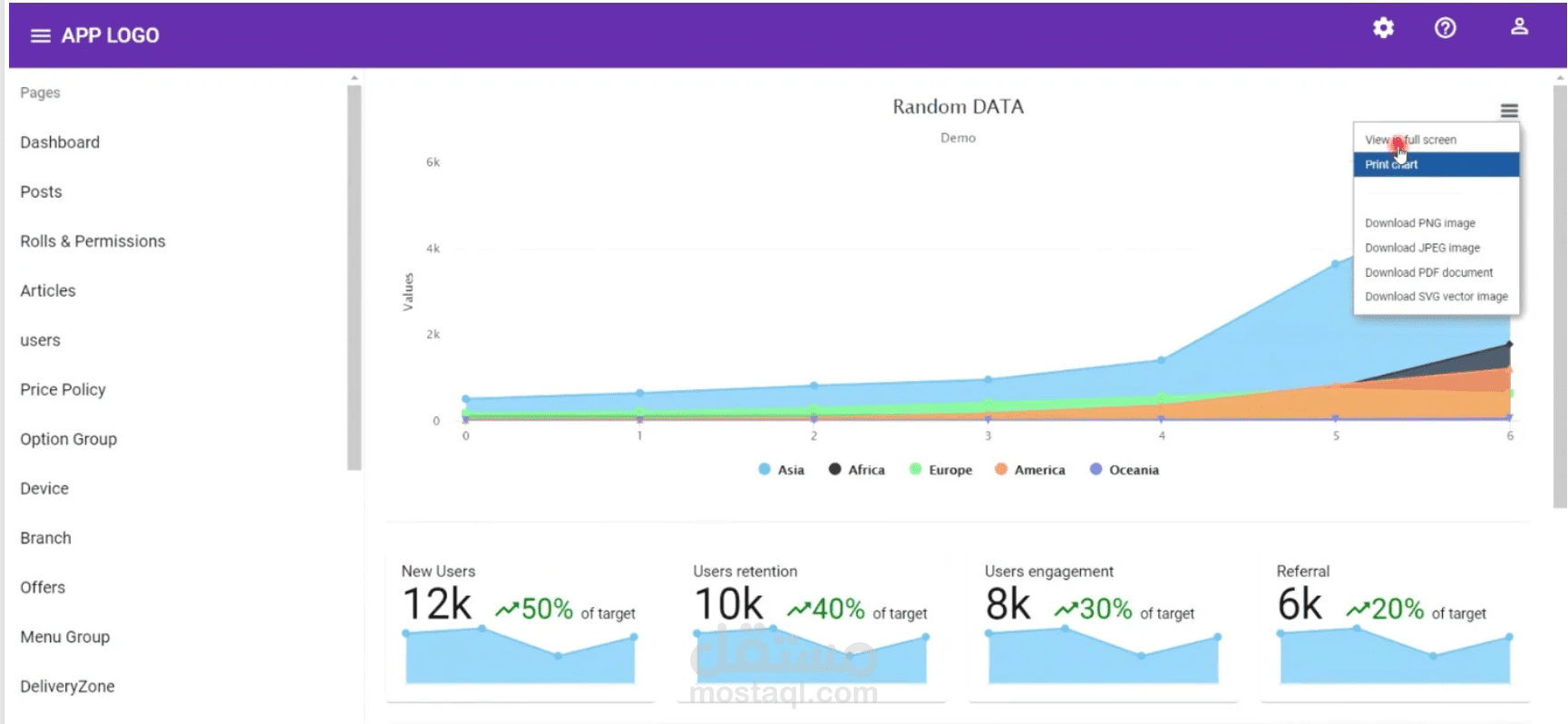Open Menu Group page
1568x724 pixels.
point(64,637)
